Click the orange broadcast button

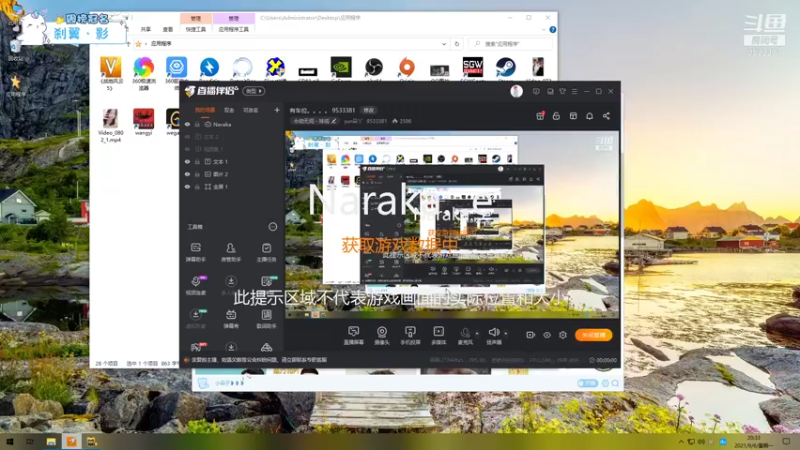tap(593, 335)
